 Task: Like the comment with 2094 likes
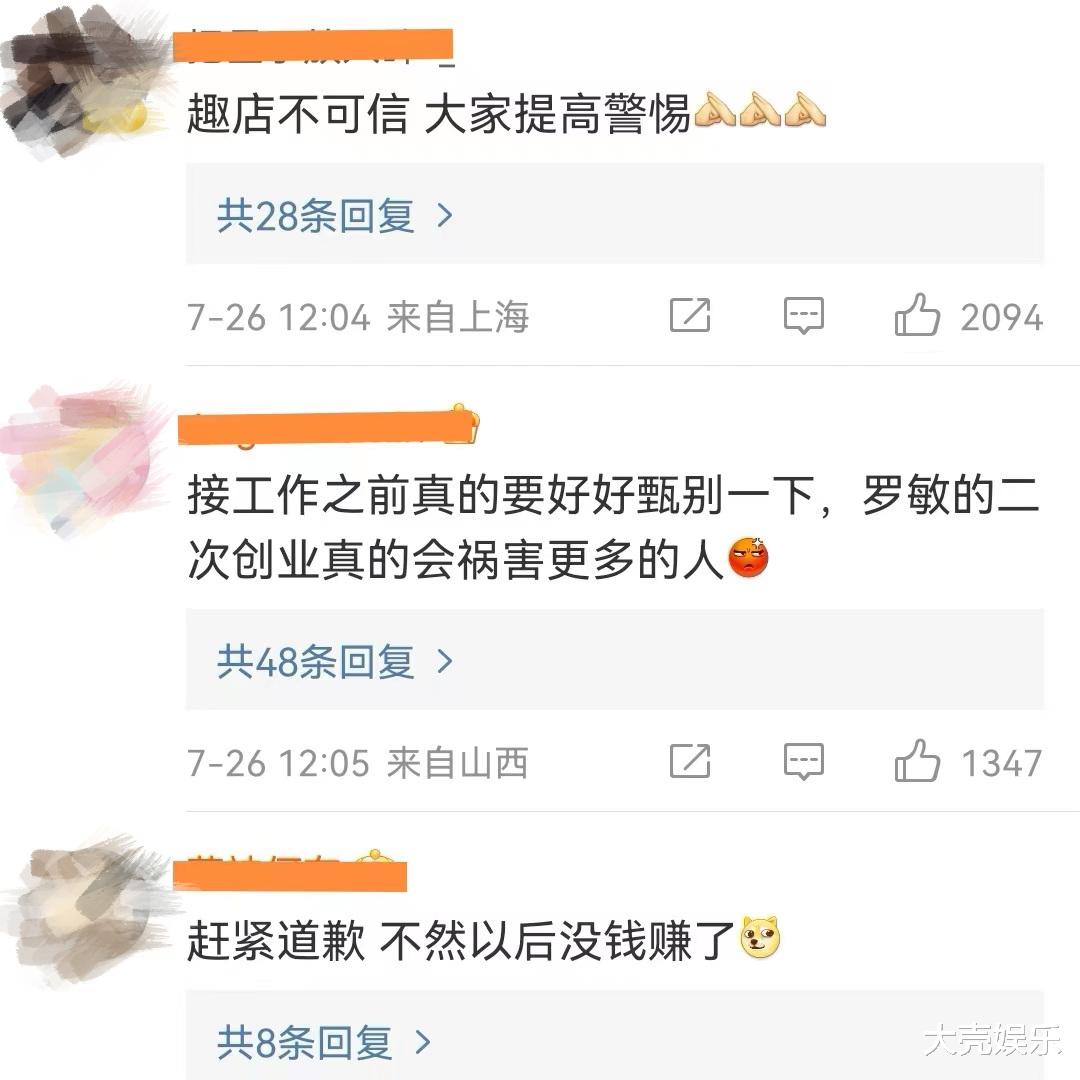click(917, 315)
